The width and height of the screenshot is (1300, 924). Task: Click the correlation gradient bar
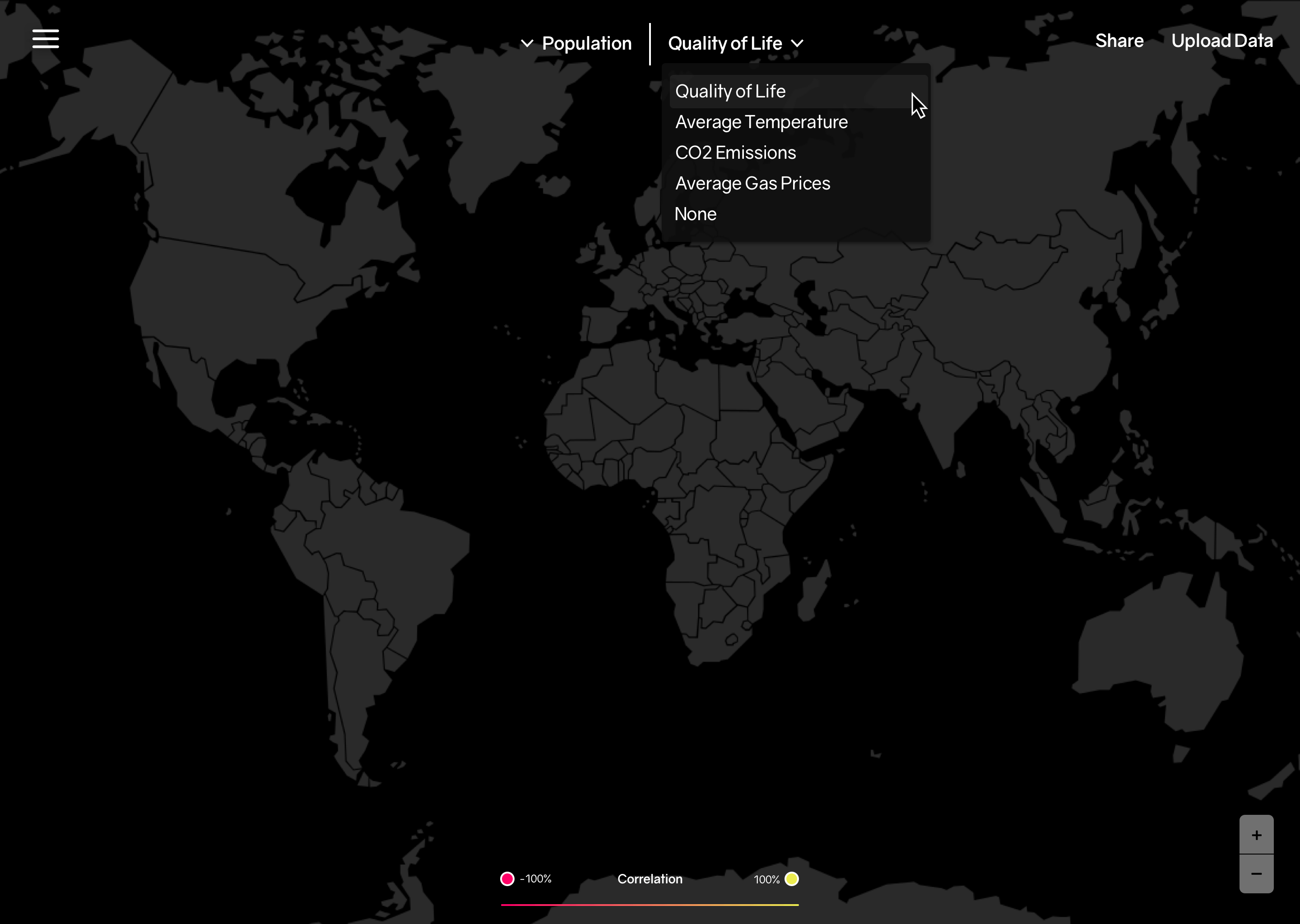[x=650, y=905]
